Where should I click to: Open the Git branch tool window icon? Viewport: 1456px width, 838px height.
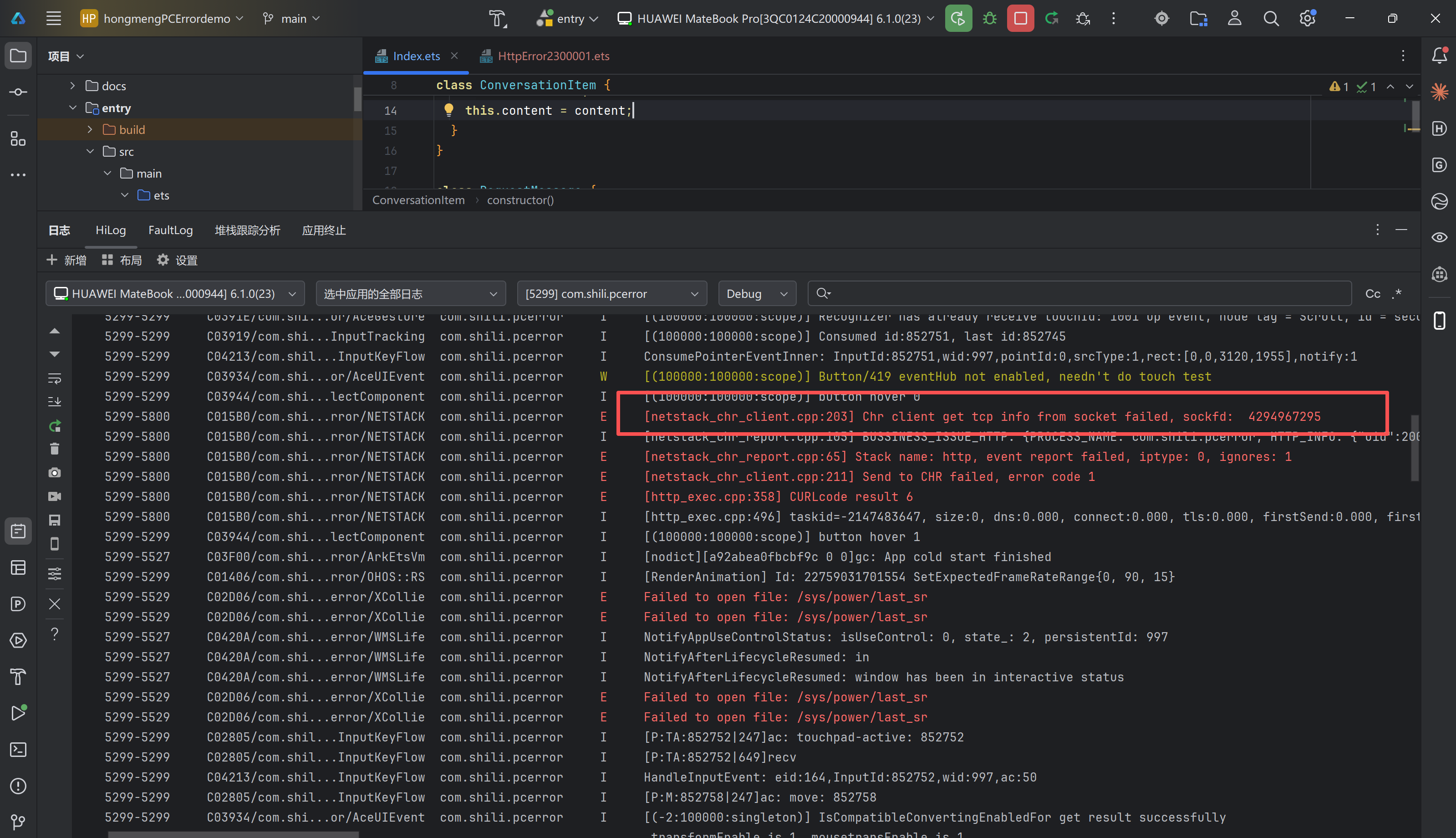click(18, 823)
